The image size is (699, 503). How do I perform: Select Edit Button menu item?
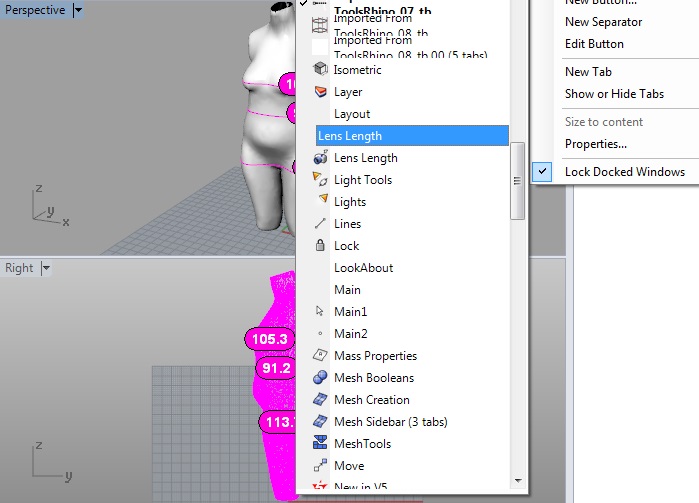tap(594, 44)
